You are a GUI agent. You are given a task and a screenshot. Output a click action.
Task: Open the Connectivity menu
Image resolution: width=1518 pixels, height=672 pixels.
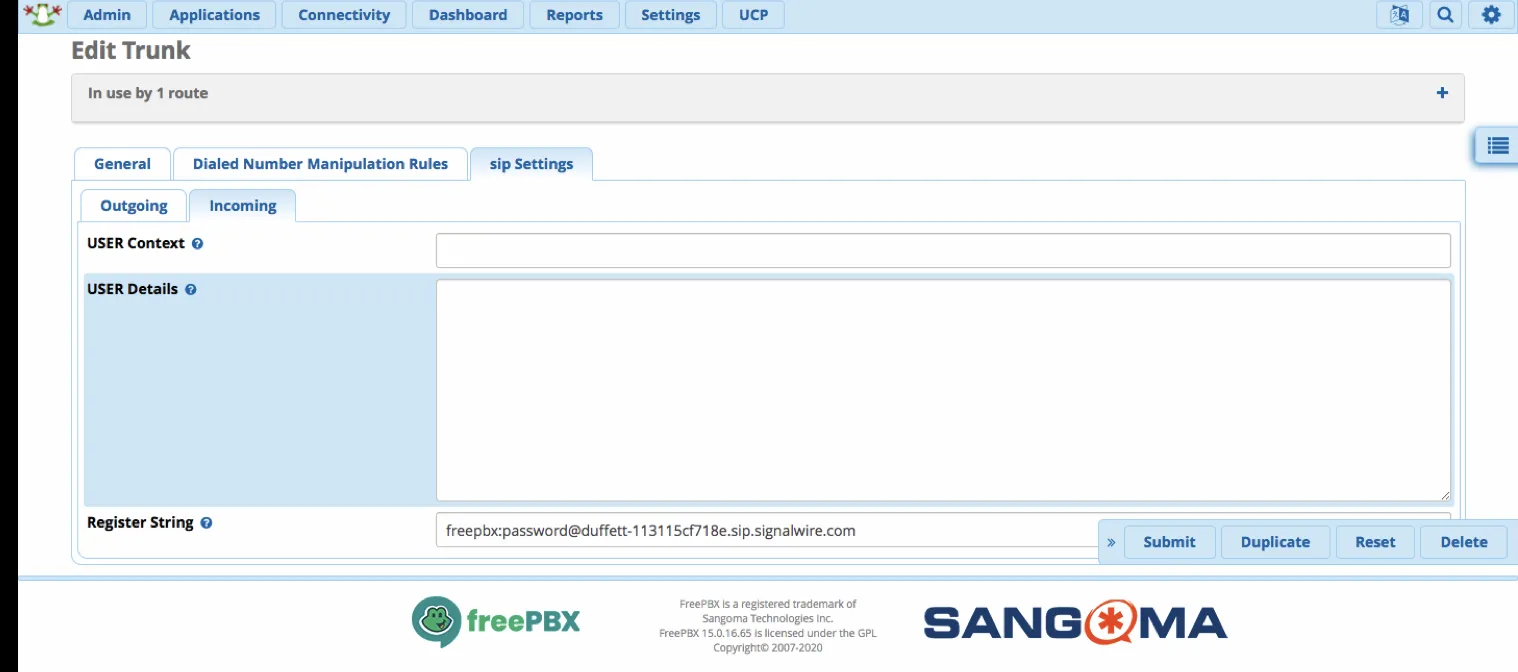tap(344, 14)
